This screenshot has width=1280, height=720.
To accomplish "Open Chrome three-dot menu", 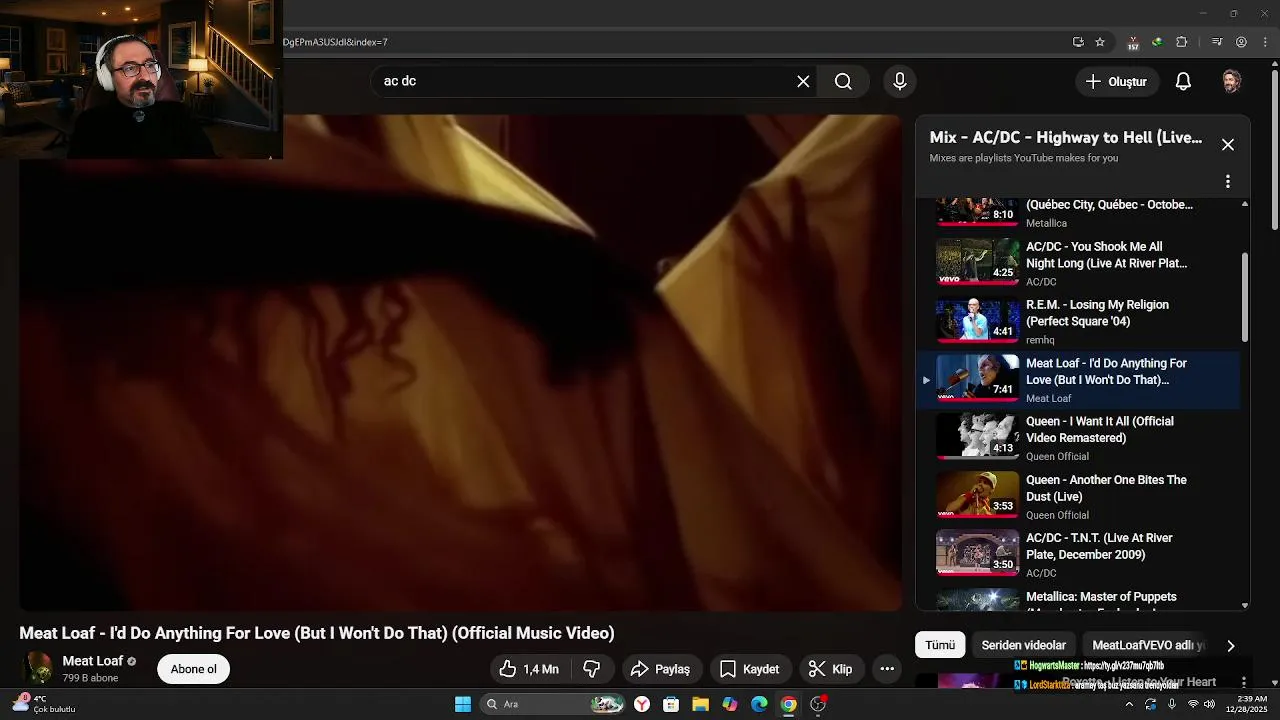I will pos(1264,42).
